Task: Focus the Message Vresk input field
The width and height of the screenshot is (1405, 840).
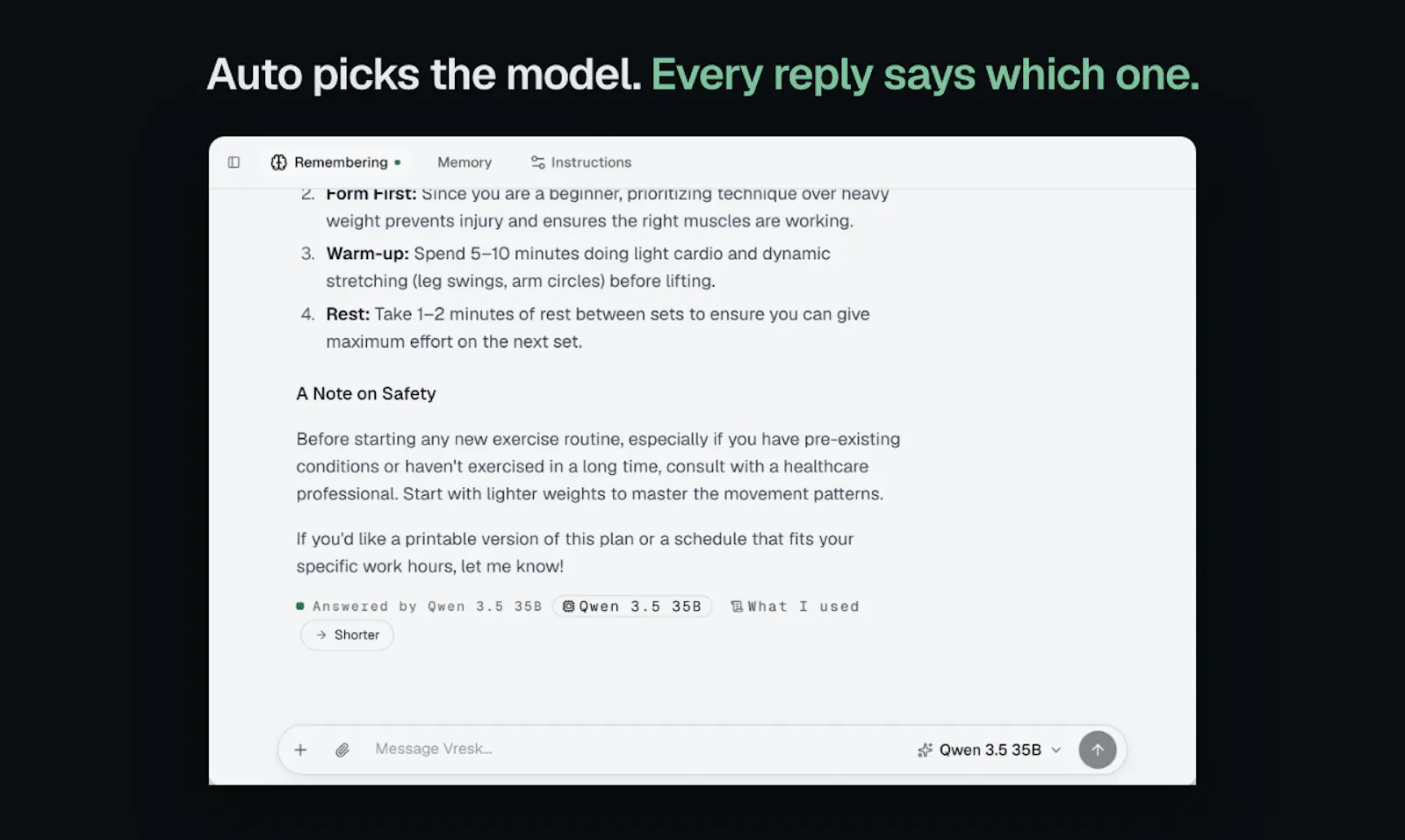Action: tap(632, 749)
